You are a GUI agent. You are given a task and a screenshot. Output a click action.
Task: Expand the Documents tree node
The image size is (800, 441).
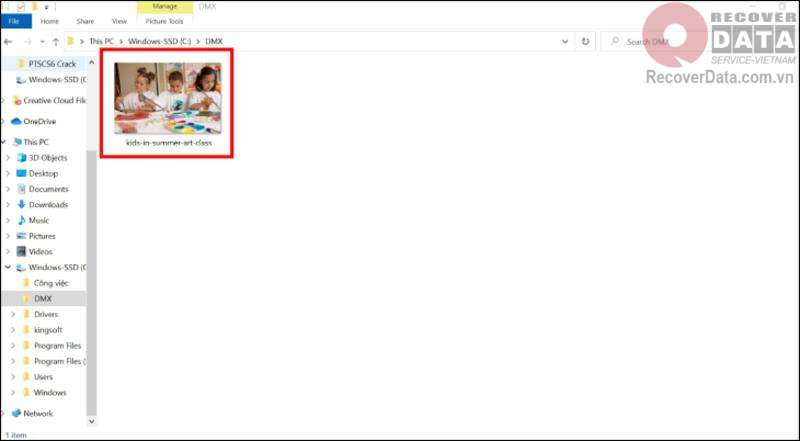pyautogui.click(x=8, y=189)
